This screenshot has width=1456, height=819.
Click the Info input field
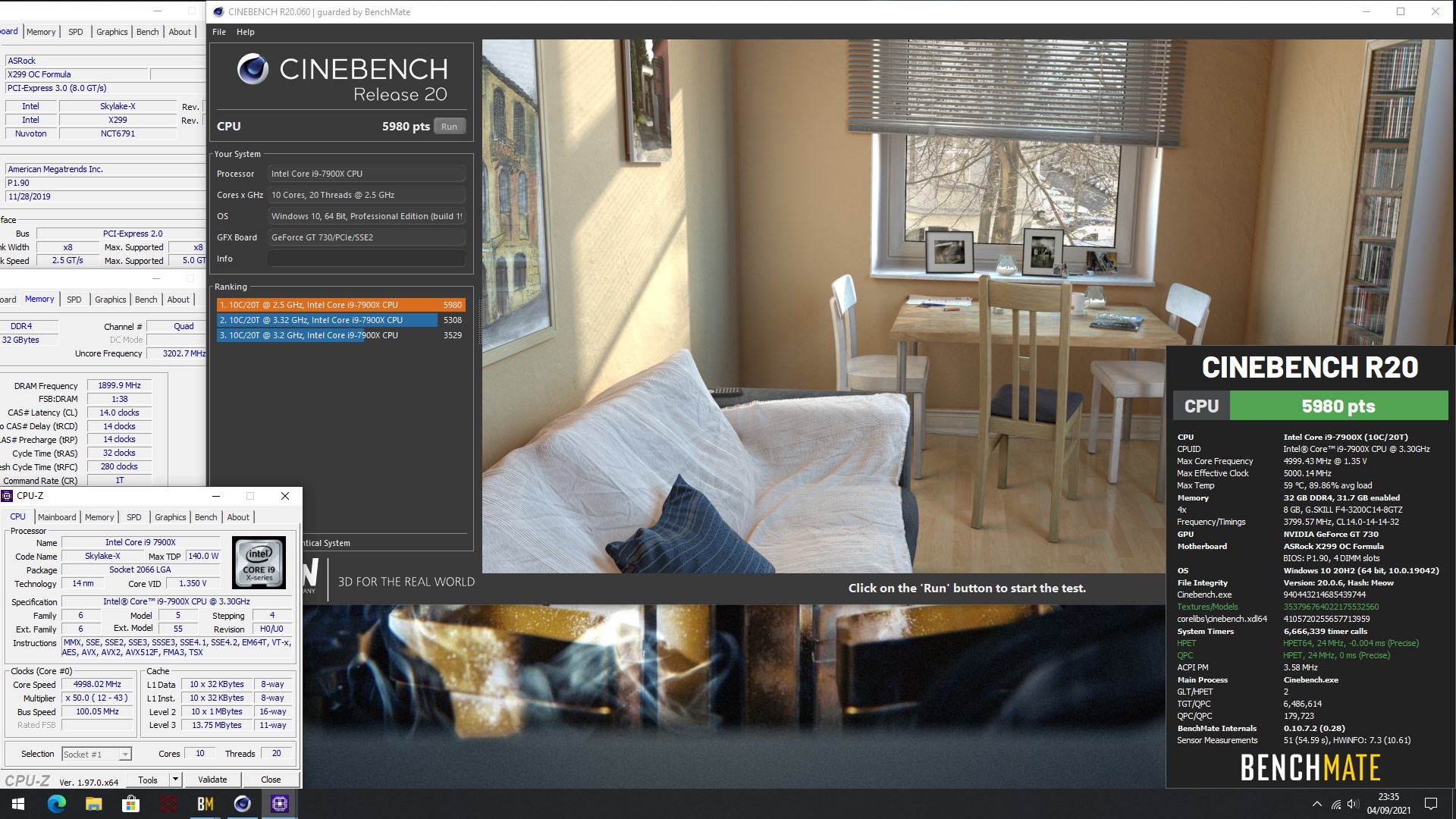[x=366, y=259]
